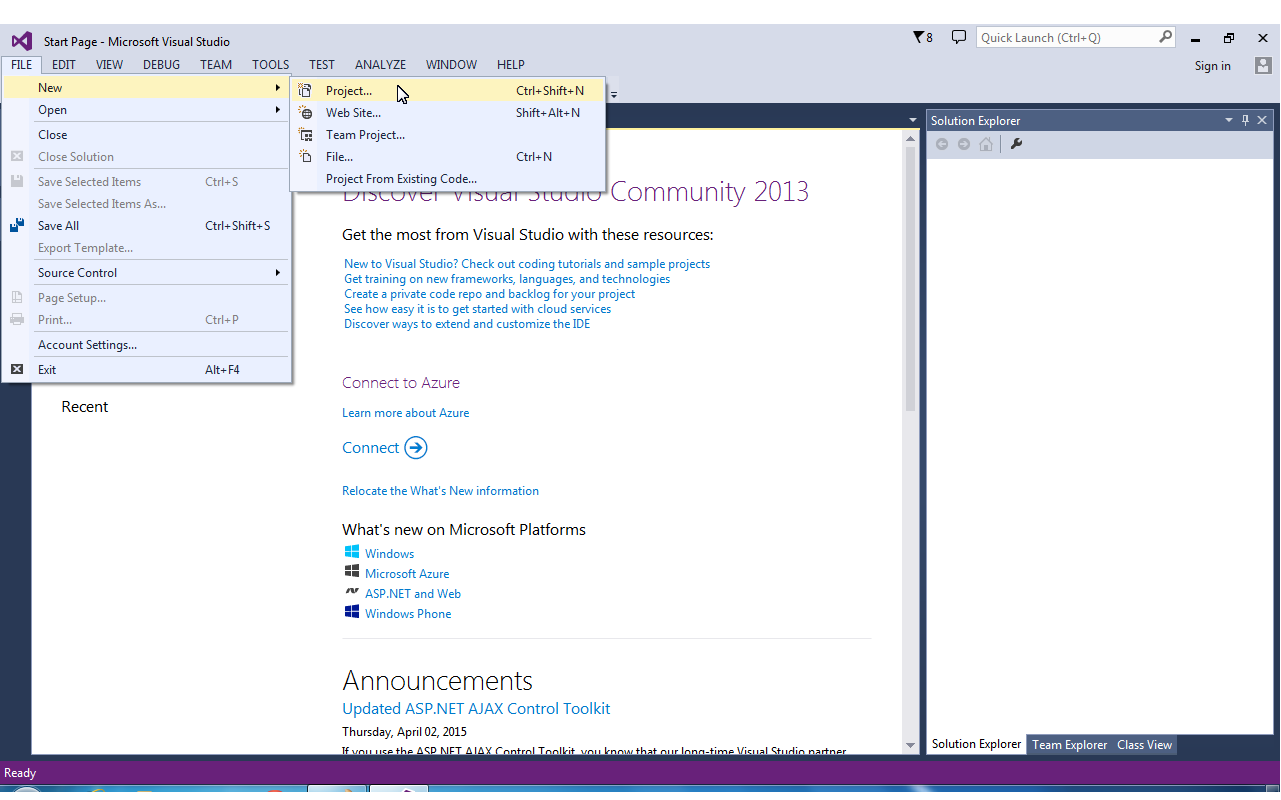This screenshot has height=800, width=1281.
Task: Click the new File icon in submenu
Action: tap(306, 157)
